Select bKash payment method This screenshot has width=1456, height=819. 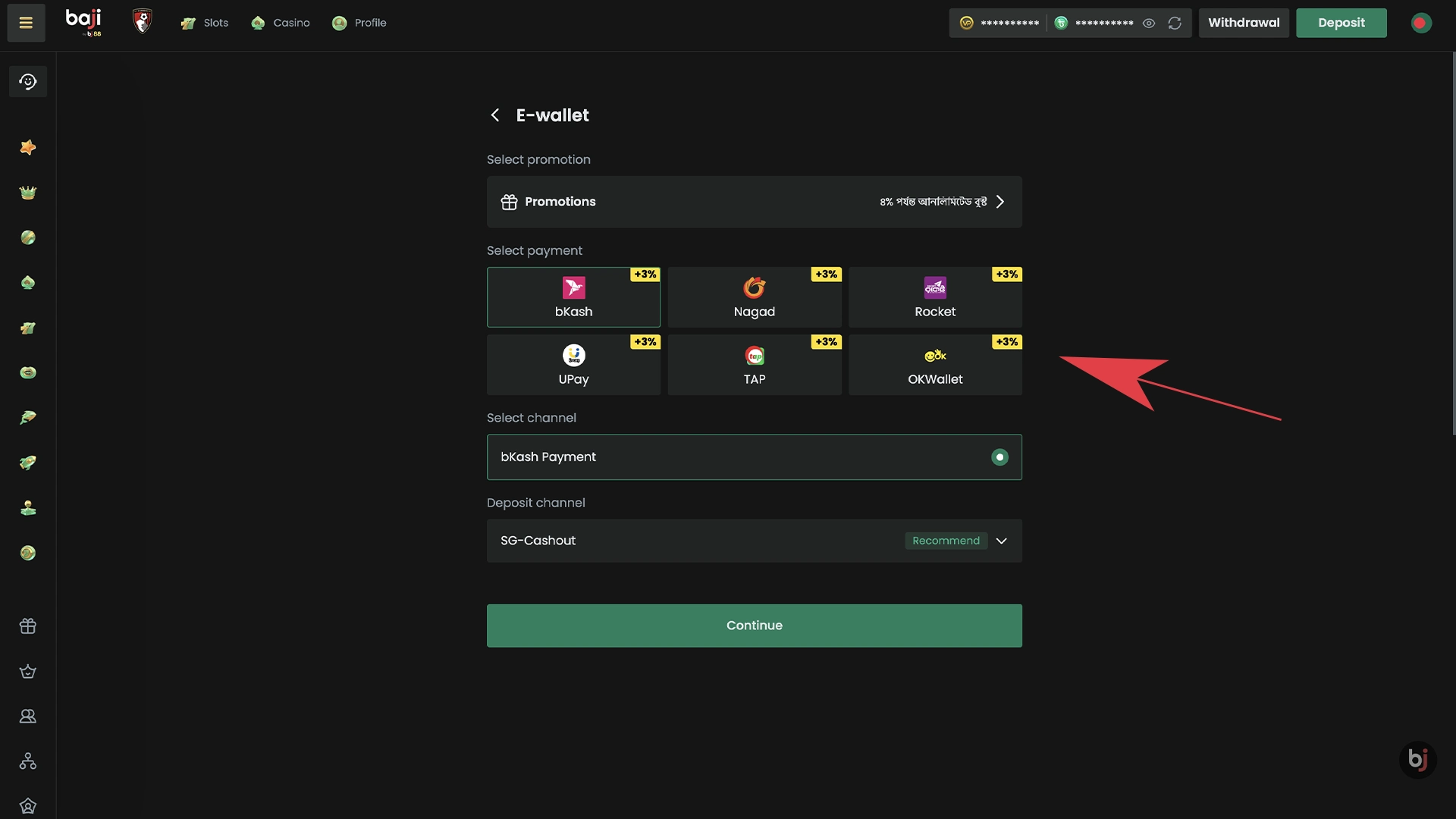[x=573, y=297]
